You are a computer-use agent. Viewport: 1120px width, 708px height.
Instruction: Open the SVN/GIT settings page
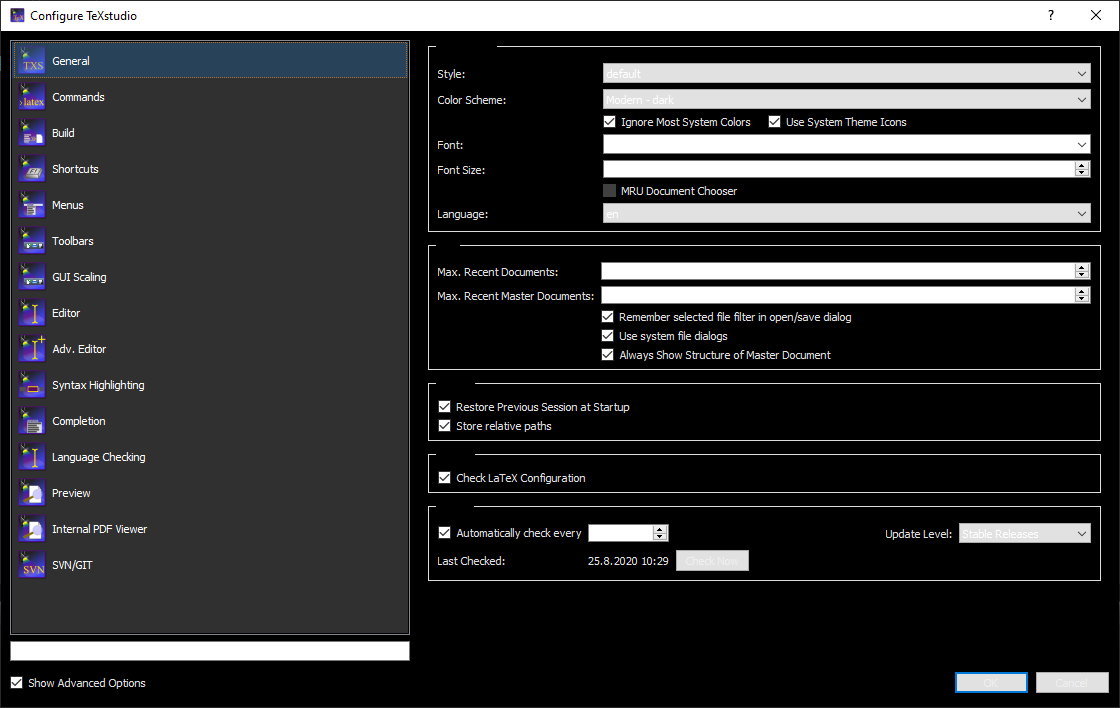point(210,565)
